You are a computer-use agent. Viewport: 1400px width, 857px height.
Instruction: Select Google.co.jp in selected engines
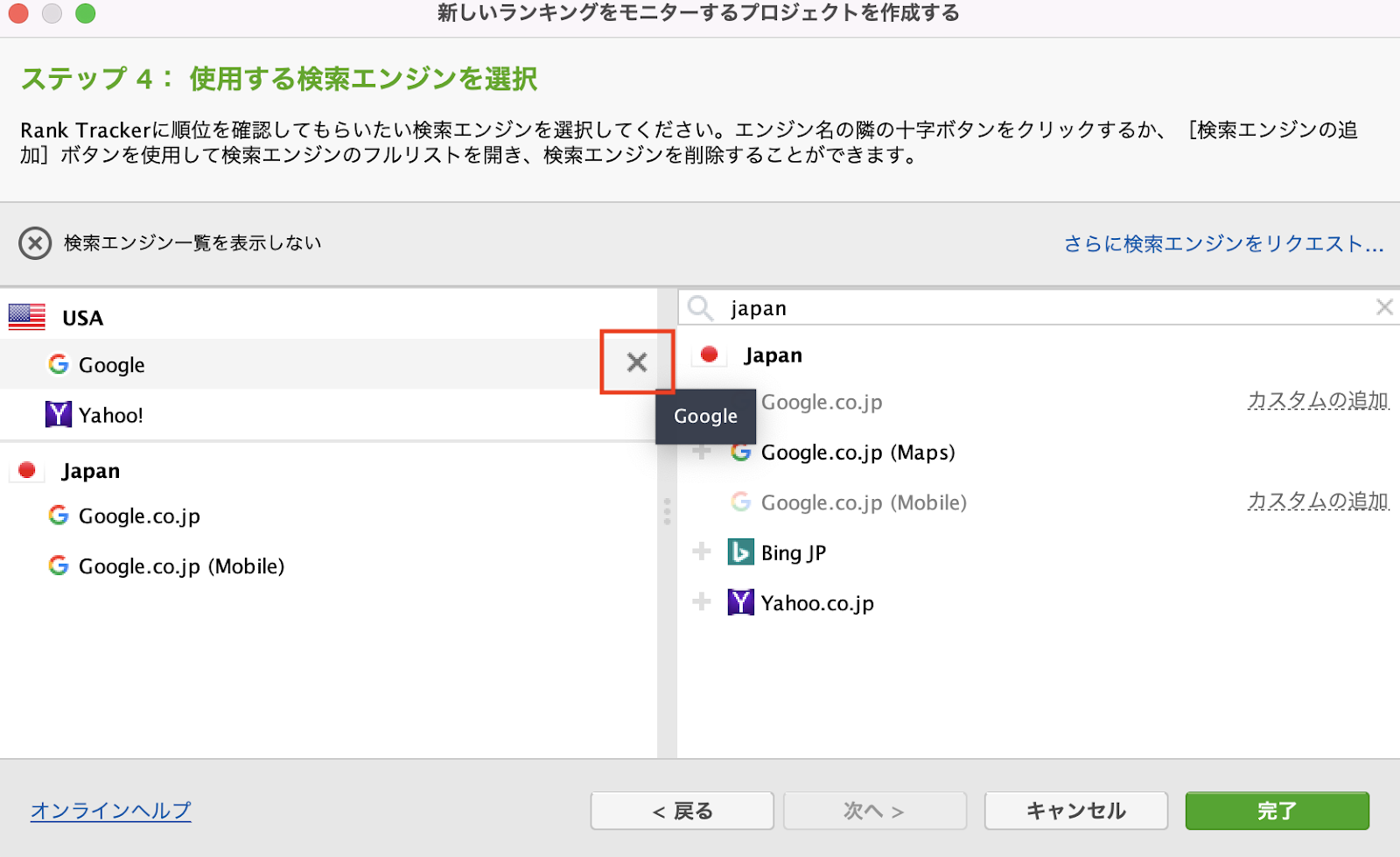coord(328,516)
